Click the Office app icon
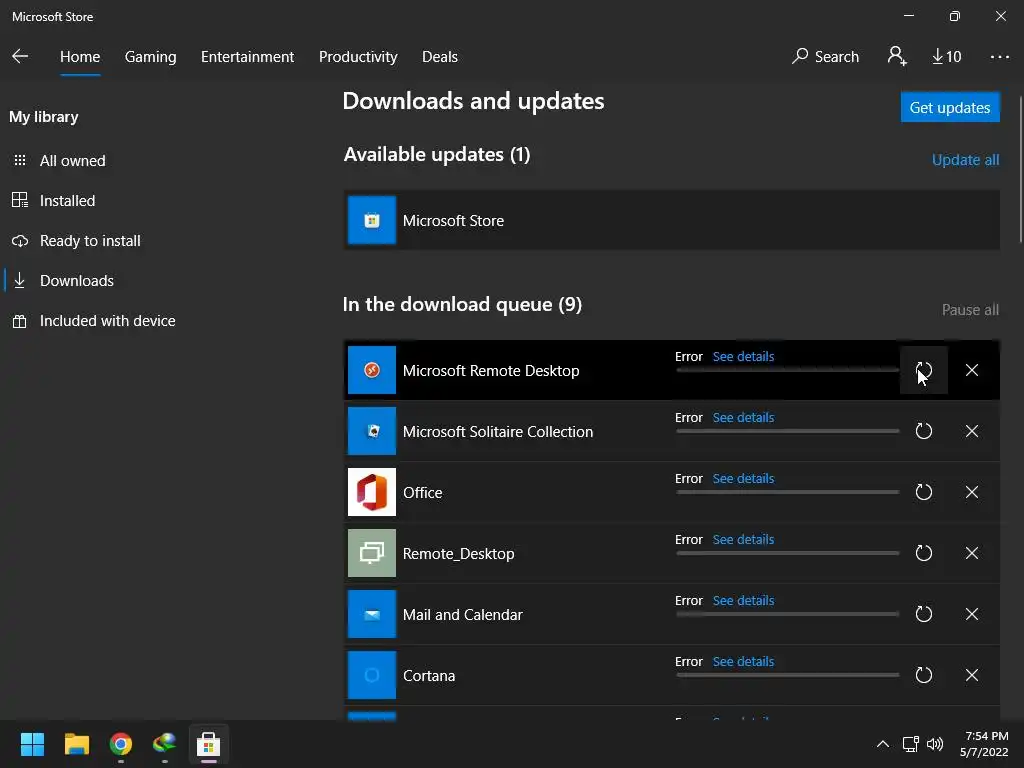The image size is (1024, 768). [372, 492]
